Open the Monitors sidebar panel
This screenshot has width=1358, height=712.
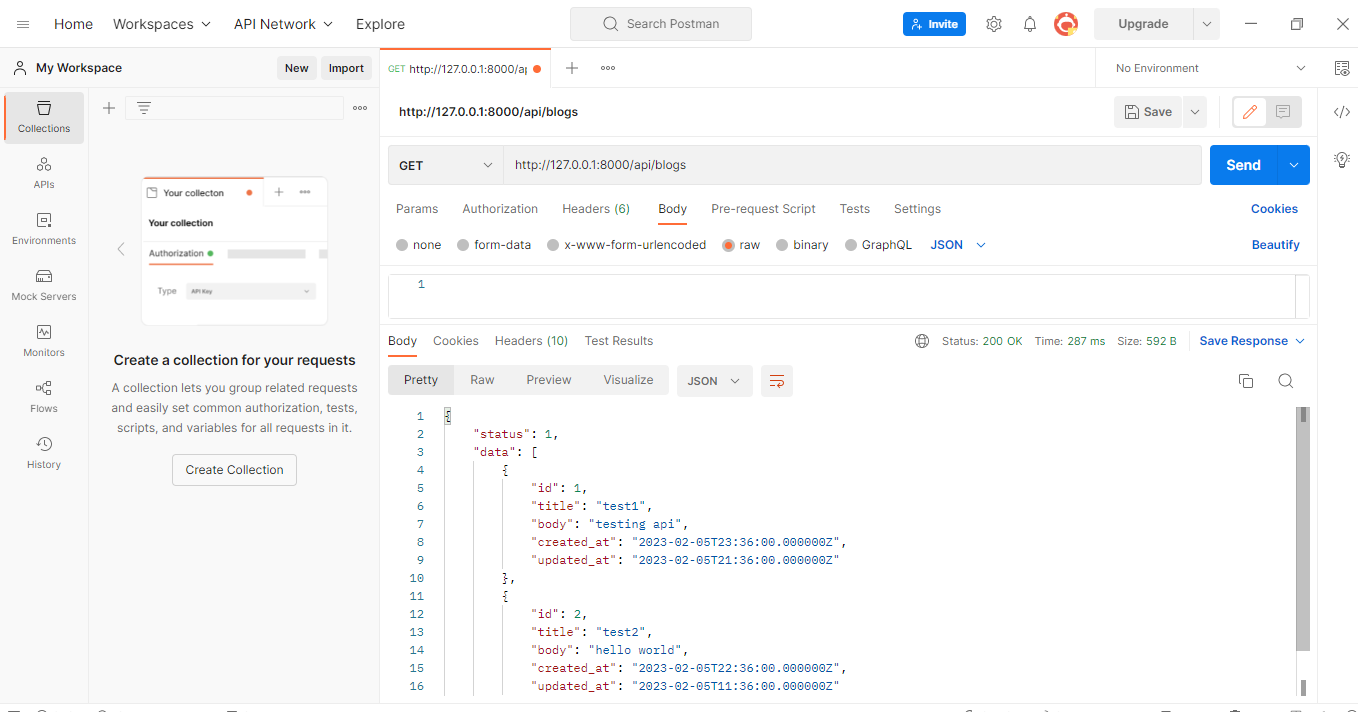tap(44, 341)
